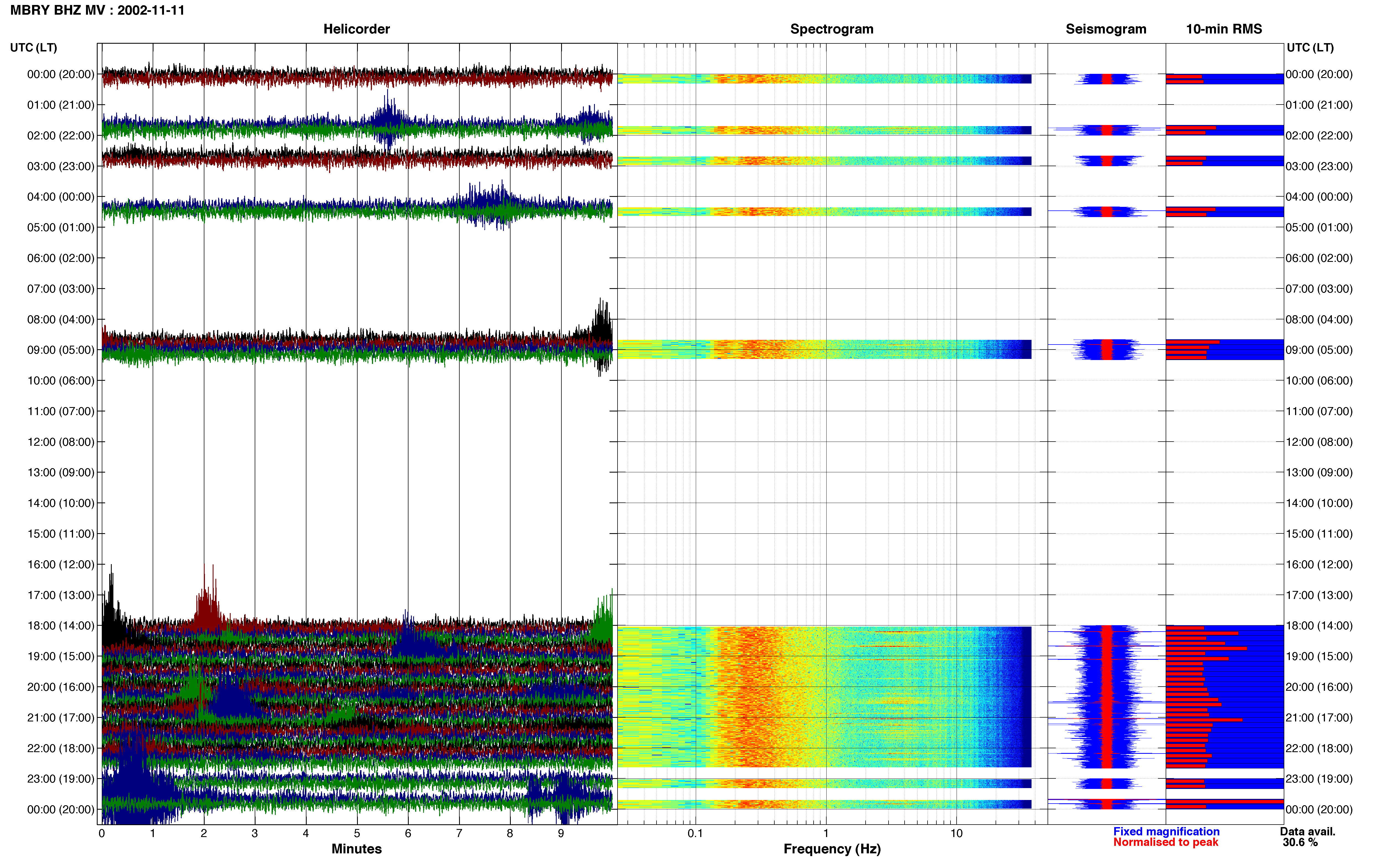This screenshot has height=868, width=1388.
Task: Click the Helicorder panel title
Action: click(x=356, y=29)
